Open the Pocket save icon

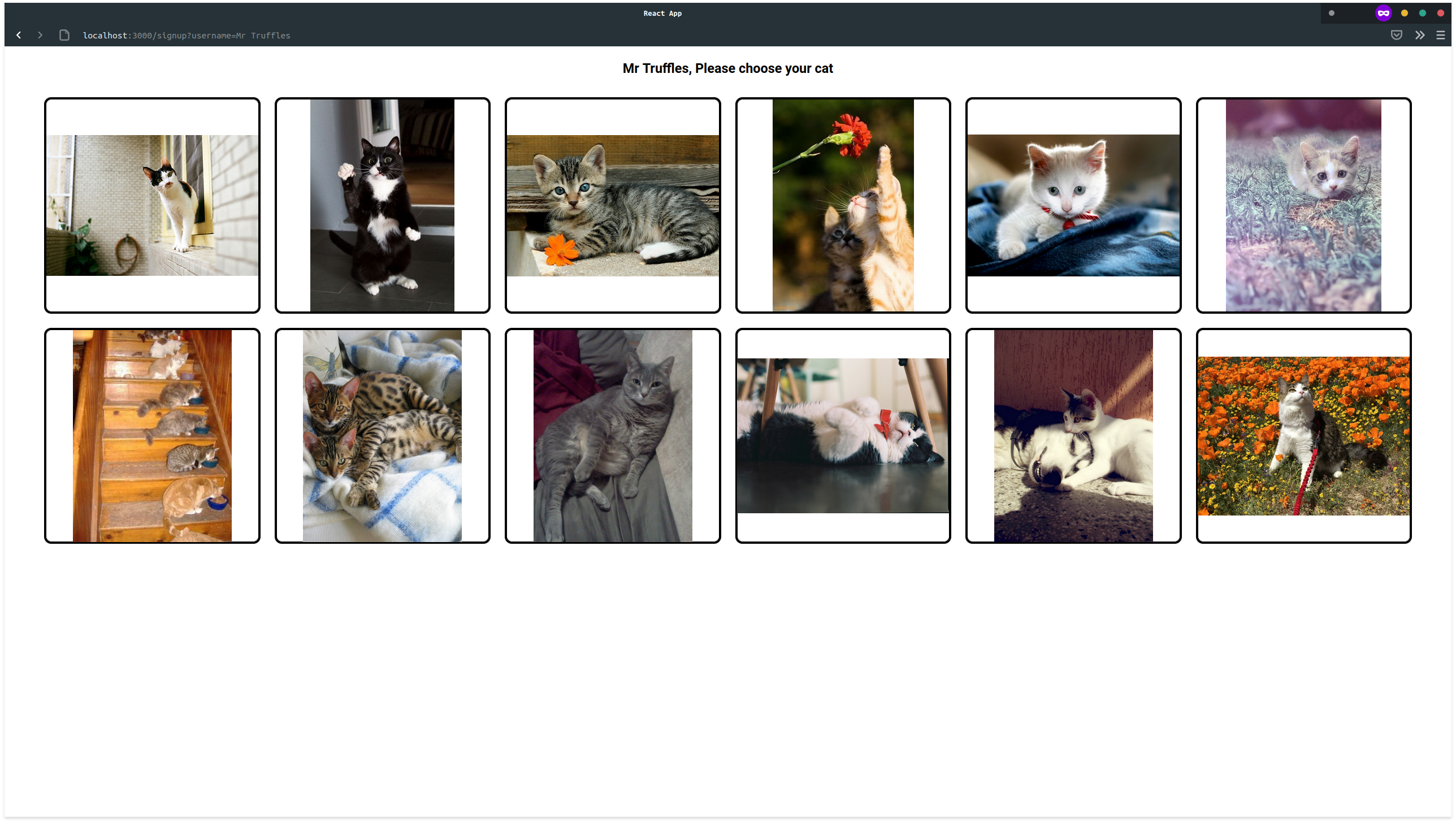(1396, 35)
